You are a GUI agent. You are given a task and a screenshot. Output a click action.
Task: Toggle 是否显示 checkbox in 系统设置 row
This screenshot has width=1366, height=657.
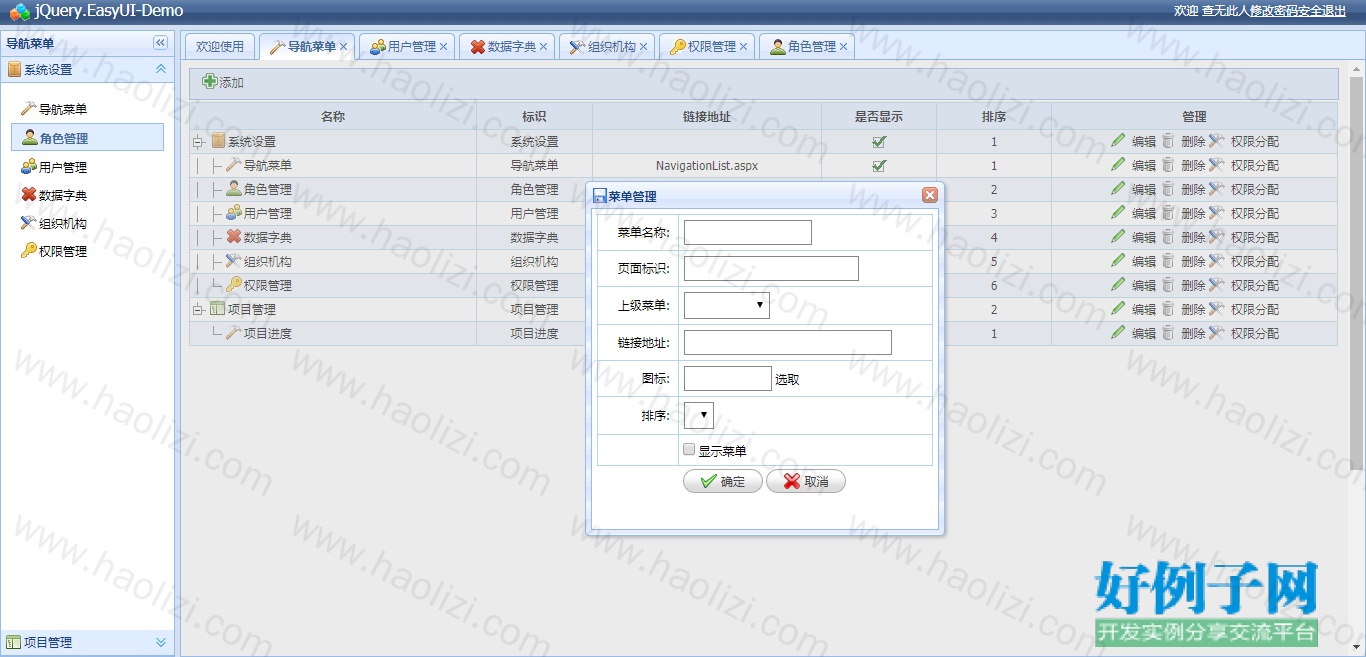pyautogui.click(x=879, y=141)
